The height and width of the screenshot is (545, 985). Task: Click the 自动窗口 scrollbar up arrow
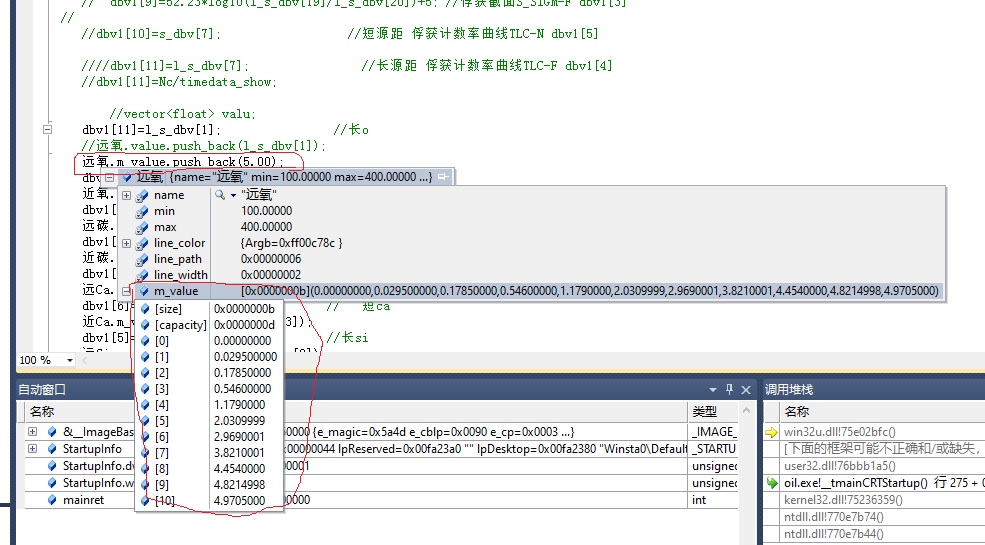point(746,412)
